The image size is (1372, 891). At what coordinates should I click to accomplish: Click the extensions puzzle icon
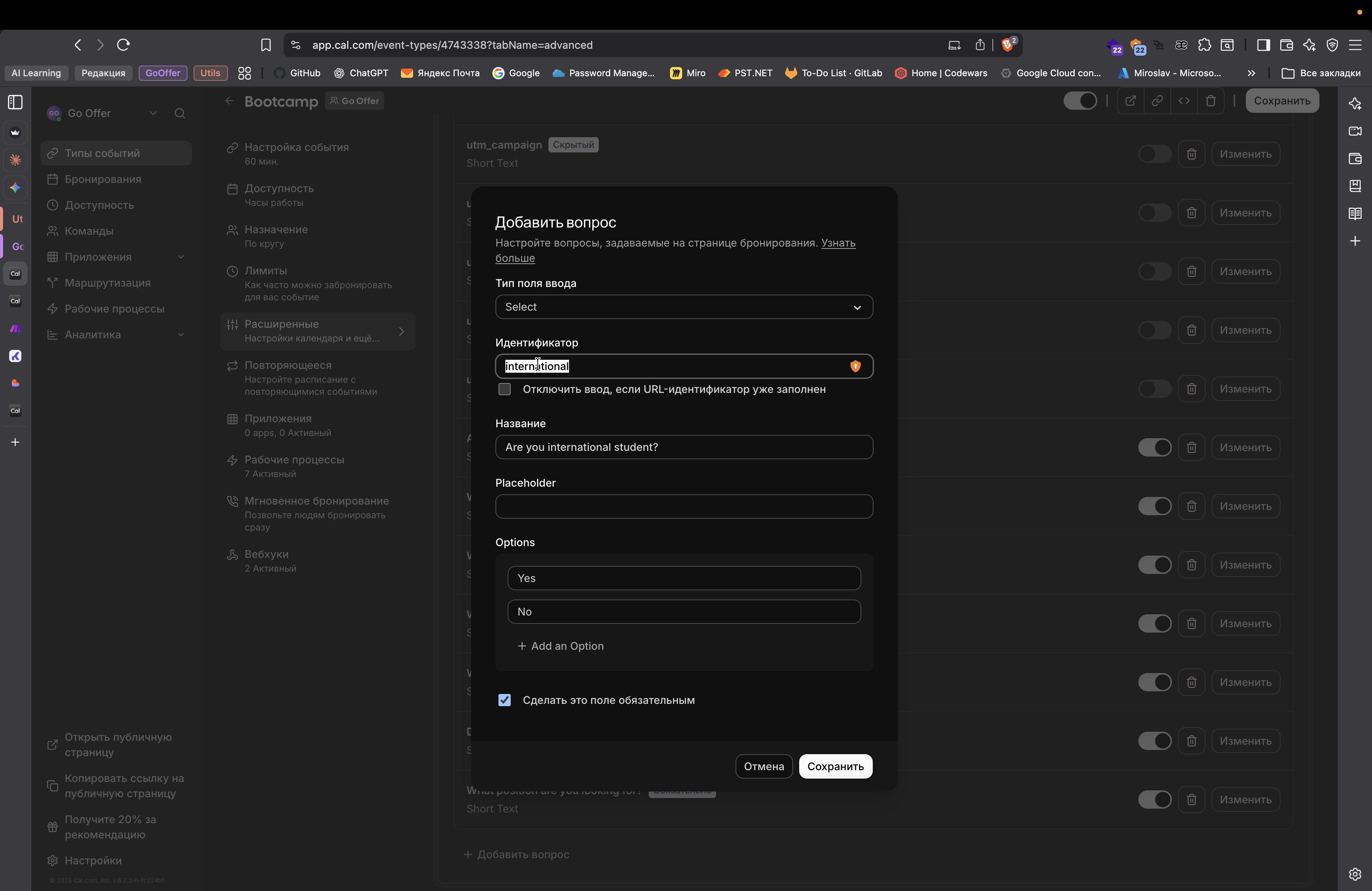pos(1204,45)
